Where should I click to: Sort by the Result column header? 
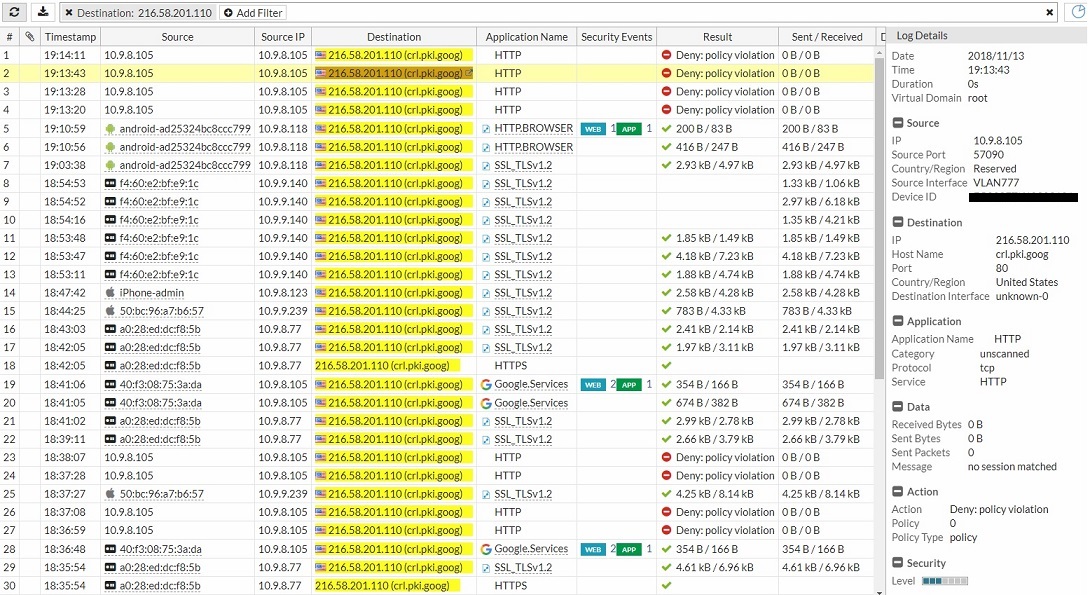point(717,37)
